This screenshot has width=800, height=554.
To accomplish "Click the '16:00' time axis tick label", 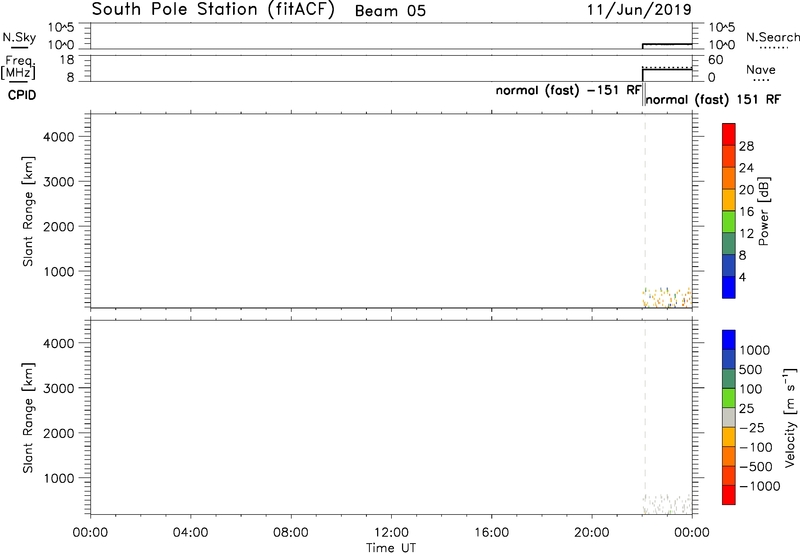I will [x=491, y=533].
